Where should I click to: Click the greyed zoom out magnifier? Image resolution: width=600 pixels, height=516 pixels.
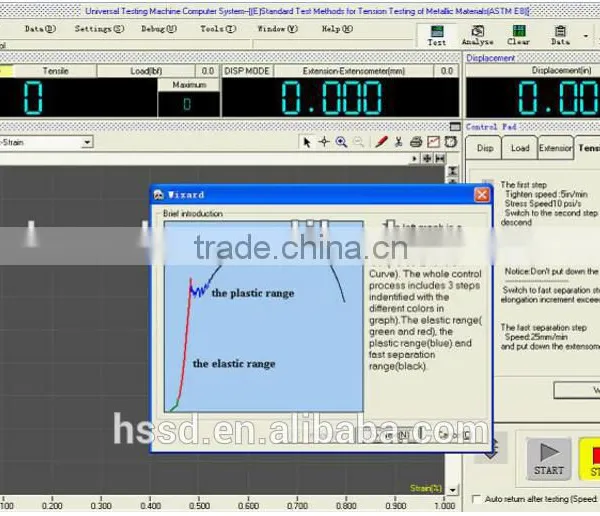[358, 142]
